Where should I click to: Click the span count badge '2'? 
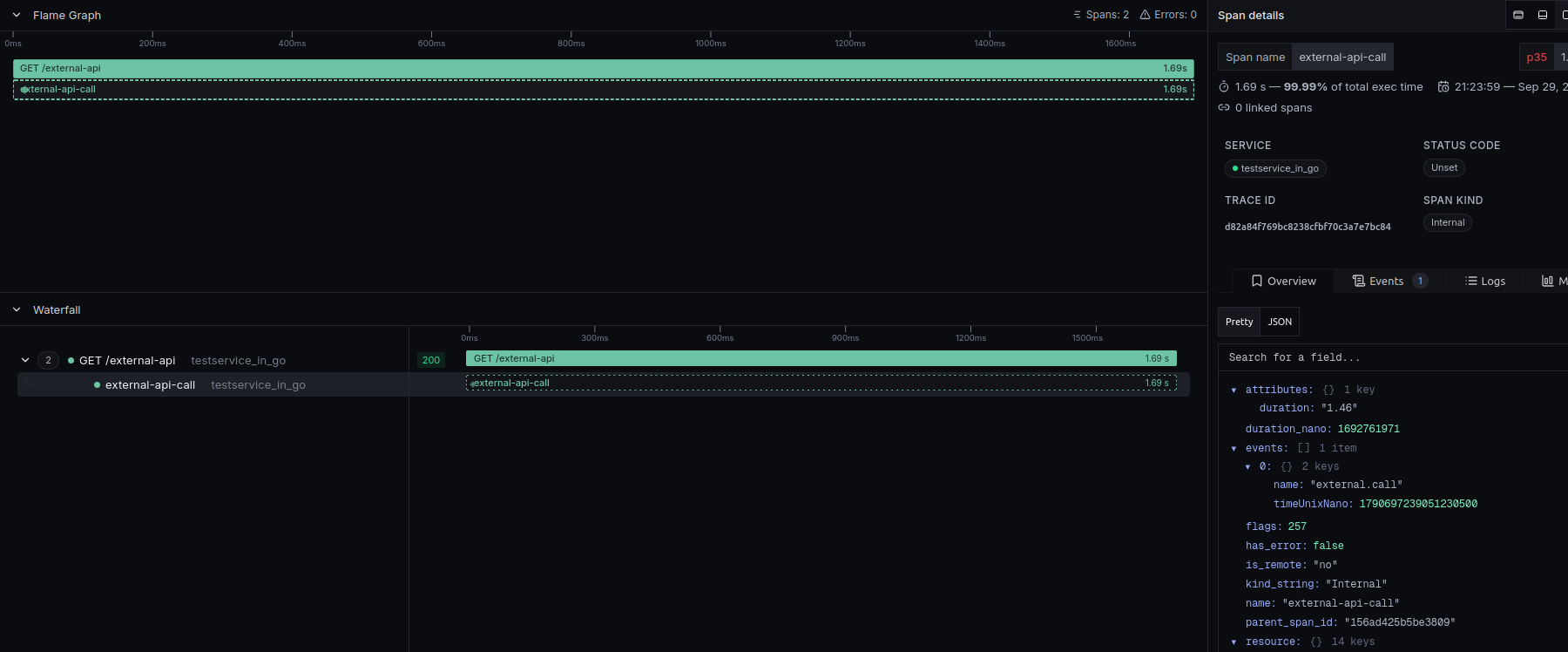[x=48, y=360]
